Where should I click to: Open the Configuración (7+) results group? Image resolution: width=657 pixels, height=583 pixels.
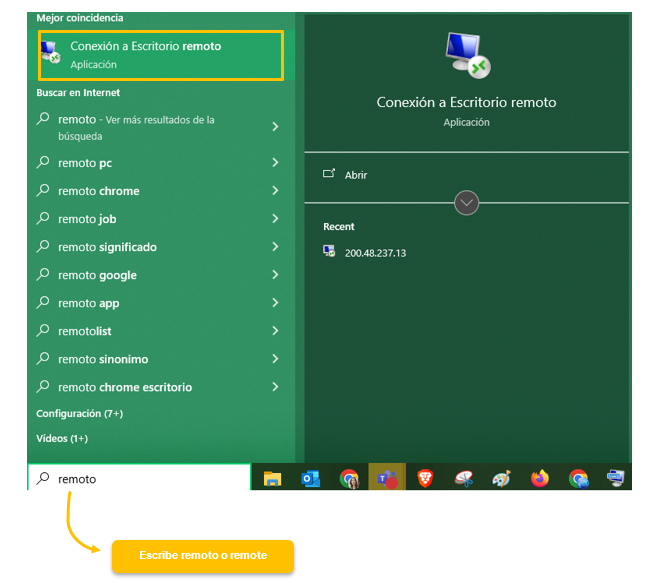click(80, 414)
